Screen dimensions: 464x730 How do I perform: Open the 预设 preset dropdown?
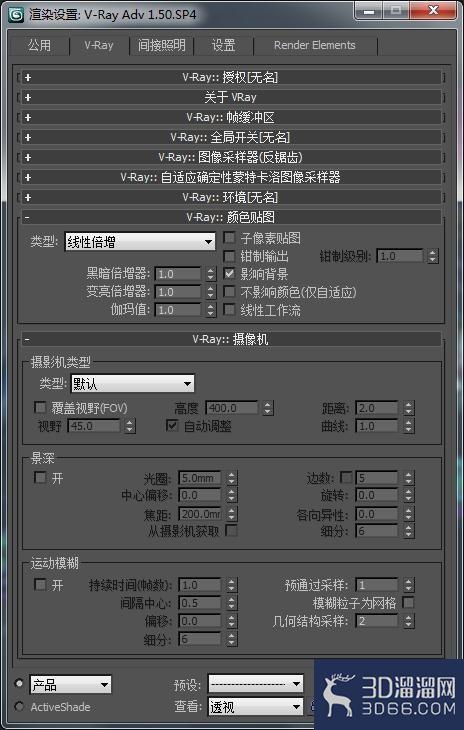255,685
